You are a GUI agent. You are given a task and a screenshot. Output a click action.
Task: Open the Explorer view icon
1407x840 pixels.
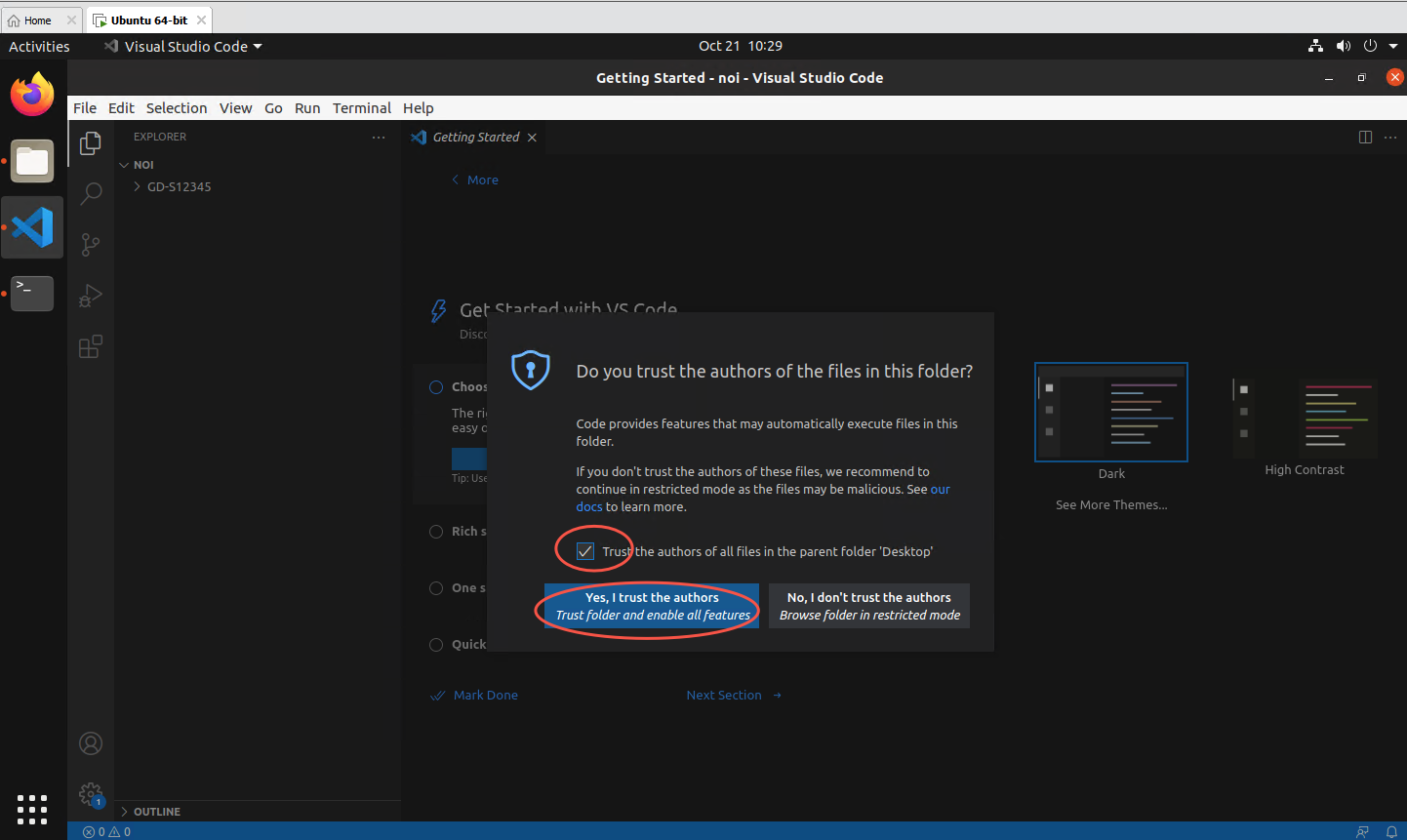(91, 143)
